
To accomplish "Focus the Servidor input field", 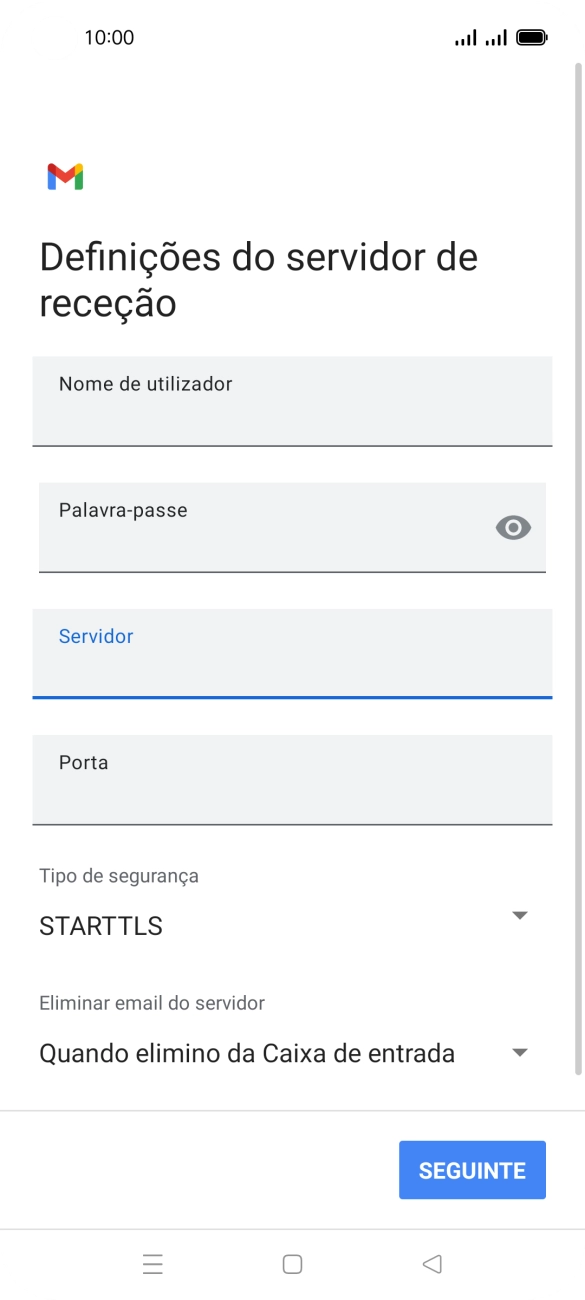I will [292, 654].
